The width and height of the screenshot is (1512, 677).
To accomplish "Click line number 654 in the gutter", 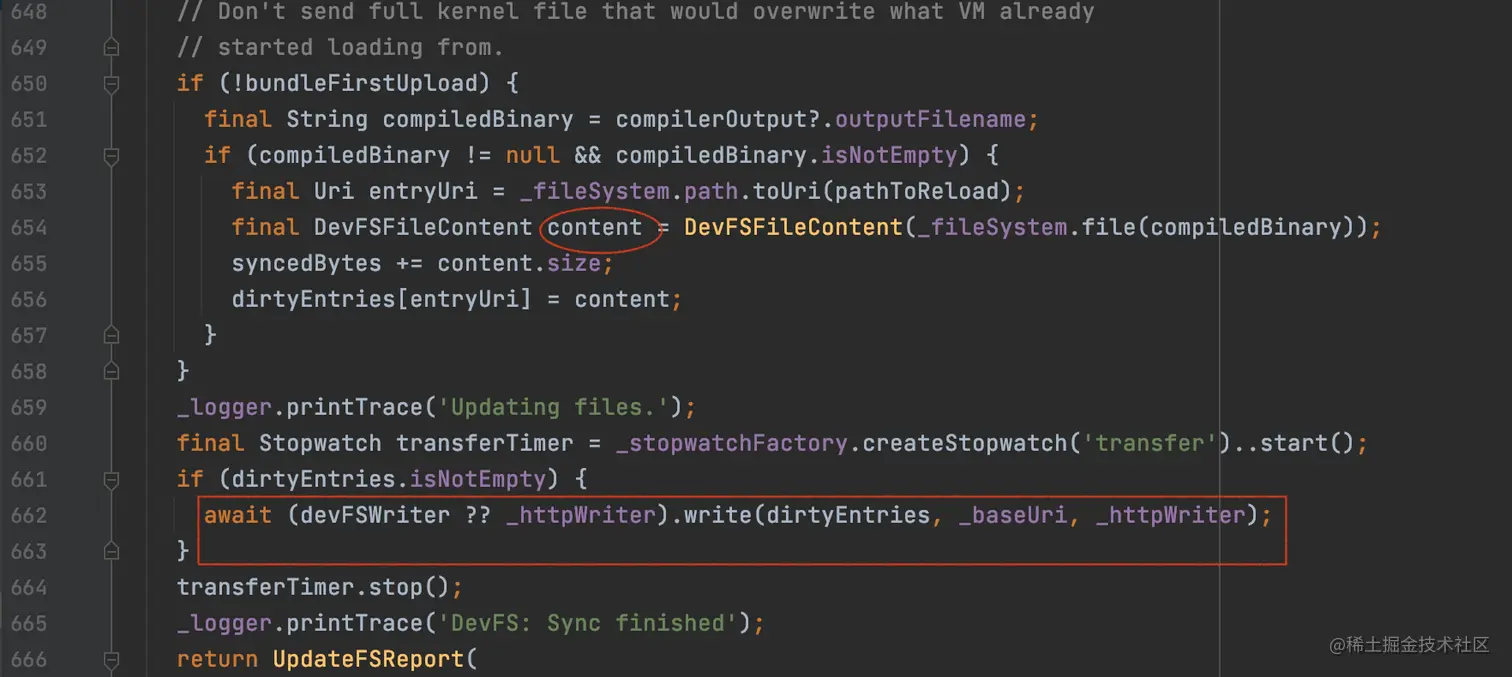I will tap(29, 227).
